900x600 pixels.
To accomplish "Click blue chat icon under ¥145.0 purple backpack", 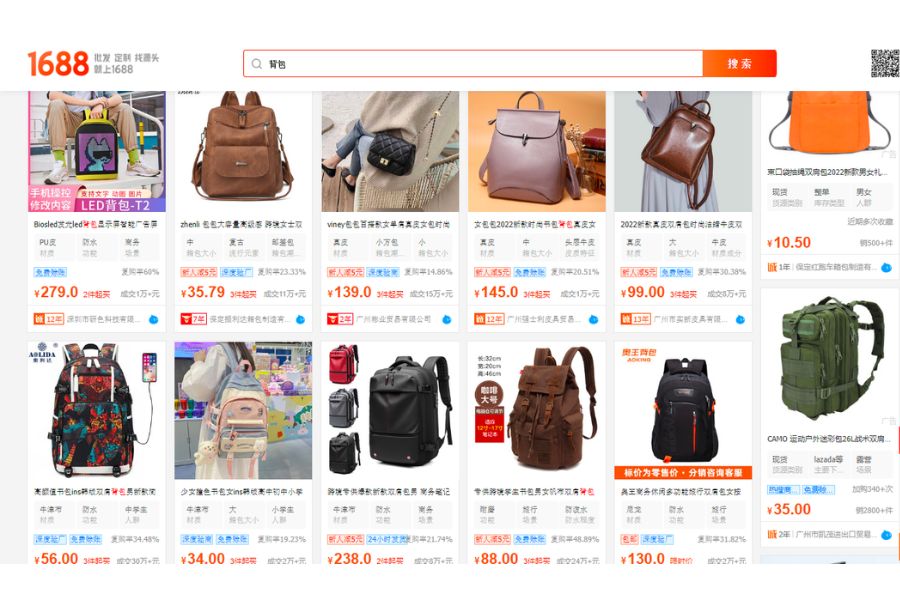I will click(593, 319).
